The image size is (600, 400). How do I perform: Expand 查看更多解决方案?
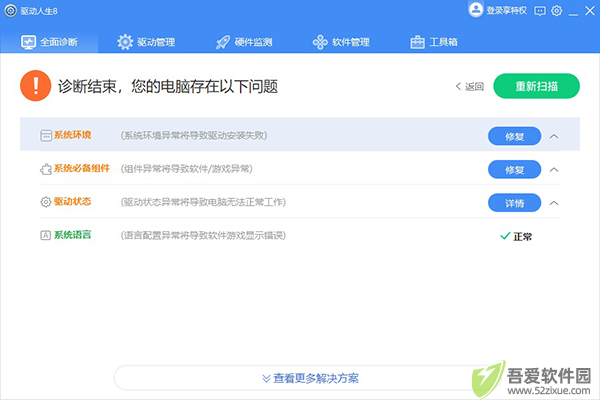[x=310, y=378]
